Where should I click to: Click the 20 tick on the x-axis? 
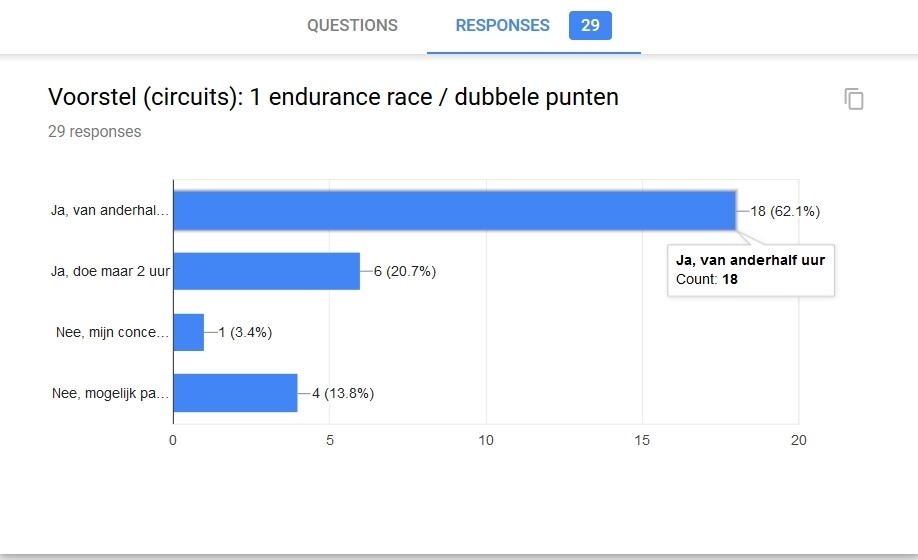pyautogui.click(x=798, y=441)
